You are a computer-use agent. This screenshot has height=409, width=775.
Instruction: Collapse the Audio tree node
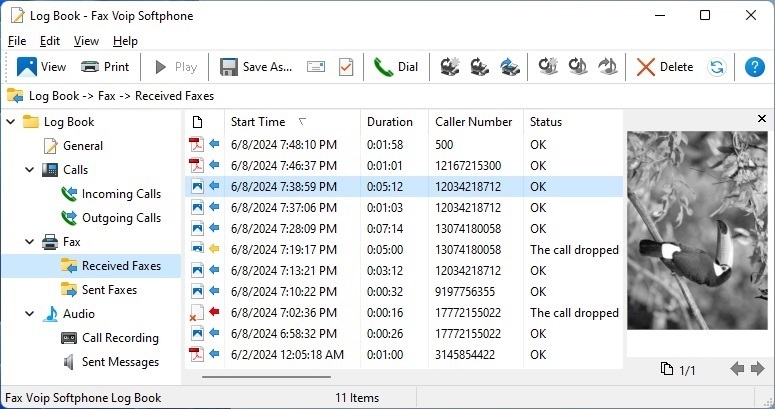click(x=30, y=314)
